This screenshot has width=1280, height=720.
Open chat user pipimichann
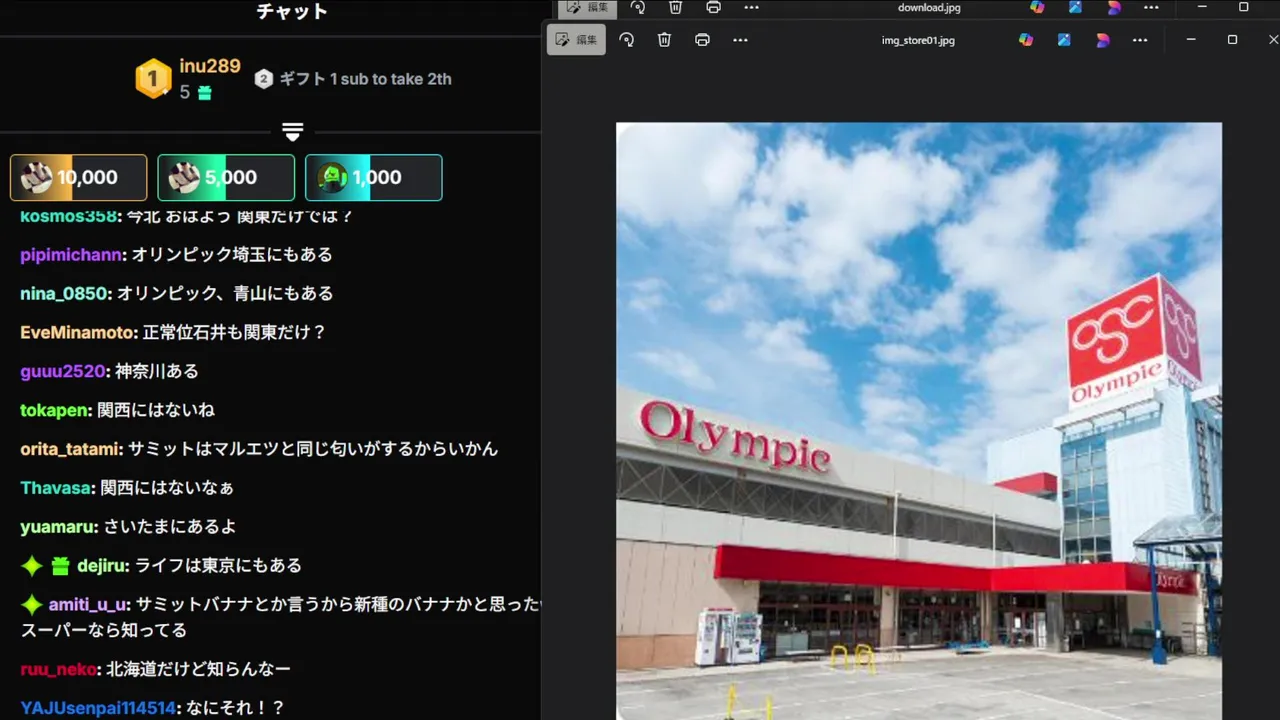[71, 255]
